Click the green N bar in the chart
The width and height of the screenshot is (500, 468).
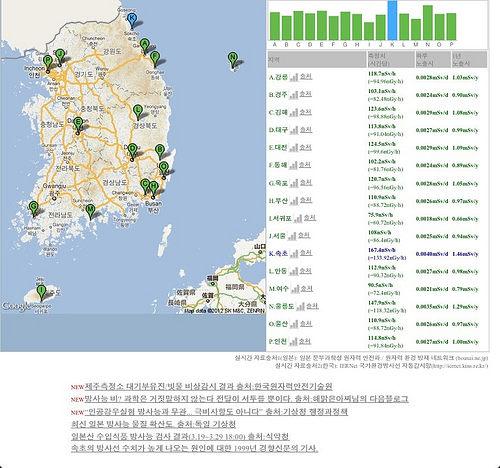click(x=428, y=23)
